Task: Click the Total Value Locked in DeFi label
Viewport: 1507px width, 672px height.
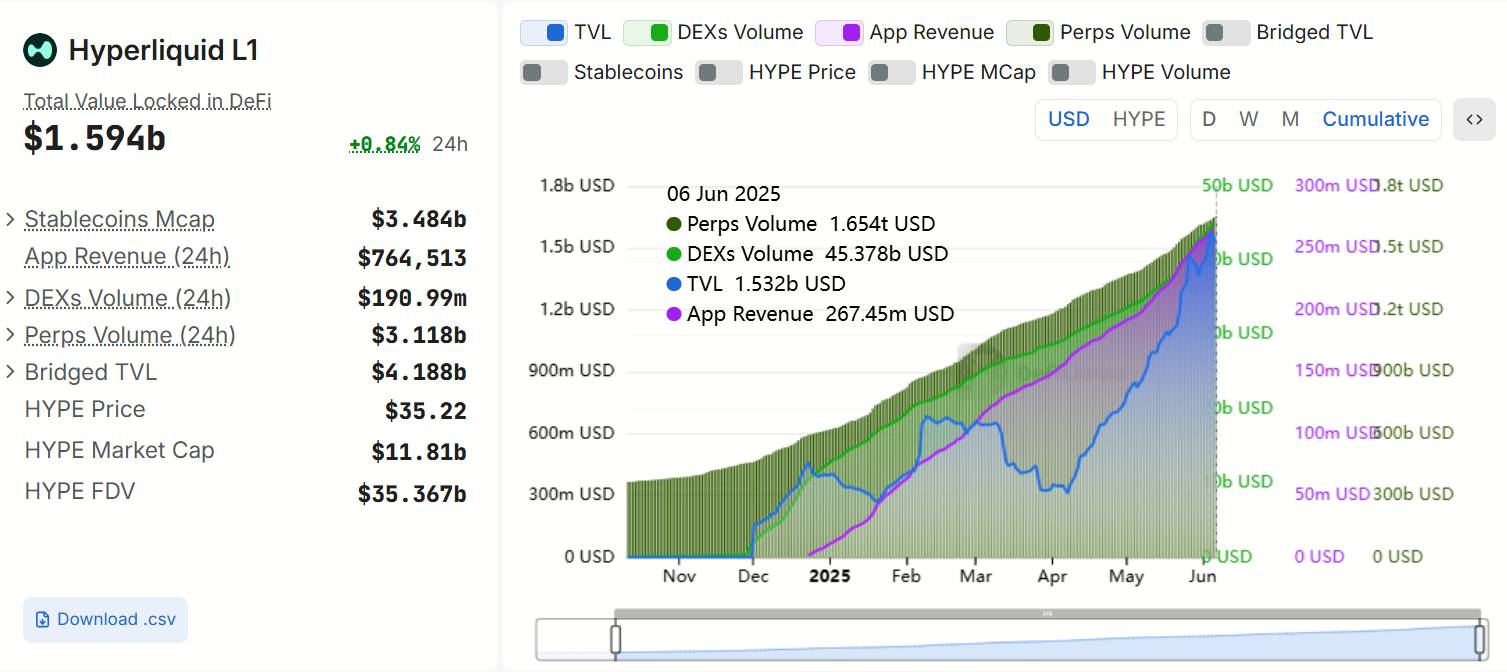Action: [x=148, y=101]
